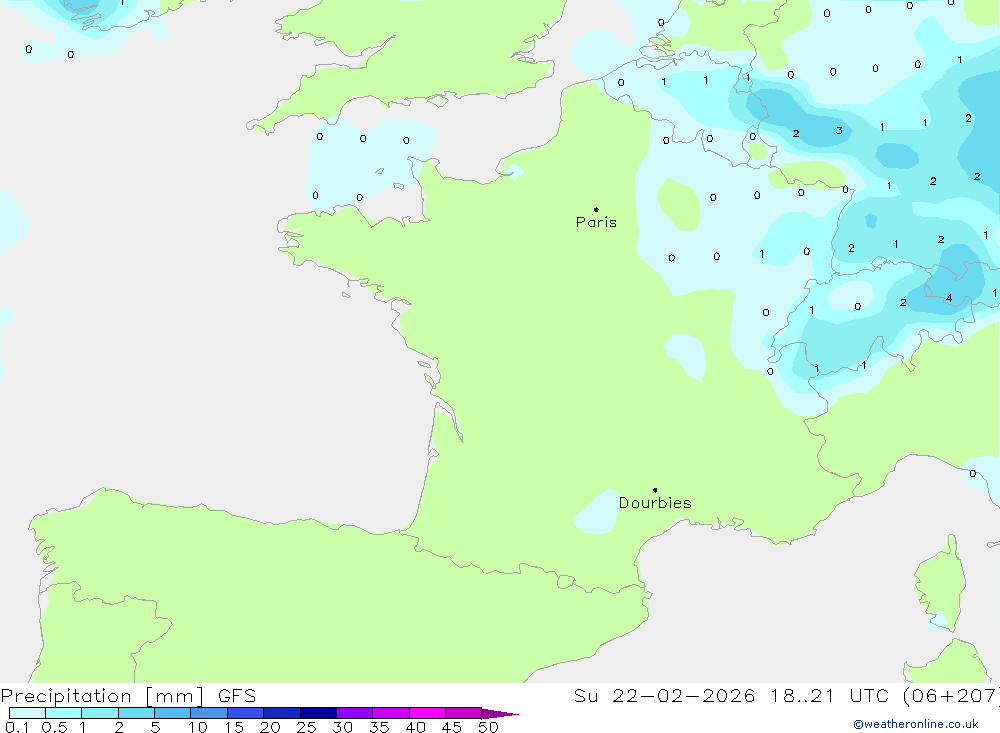
Task: Click the precipitation value '4' on map
Action: click(x=949, y=298)
